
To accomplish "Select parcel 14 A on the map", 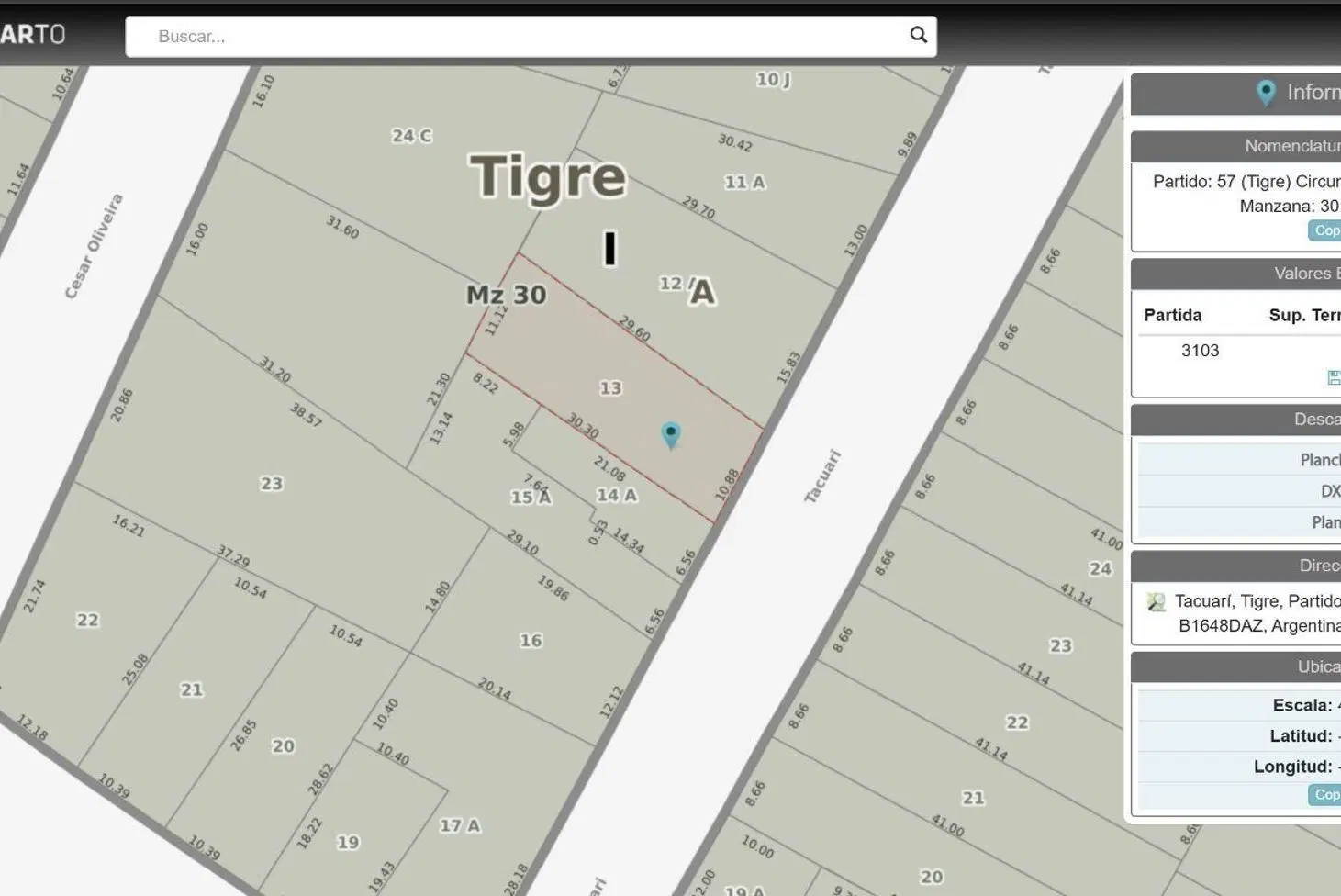I will (617, 495).
